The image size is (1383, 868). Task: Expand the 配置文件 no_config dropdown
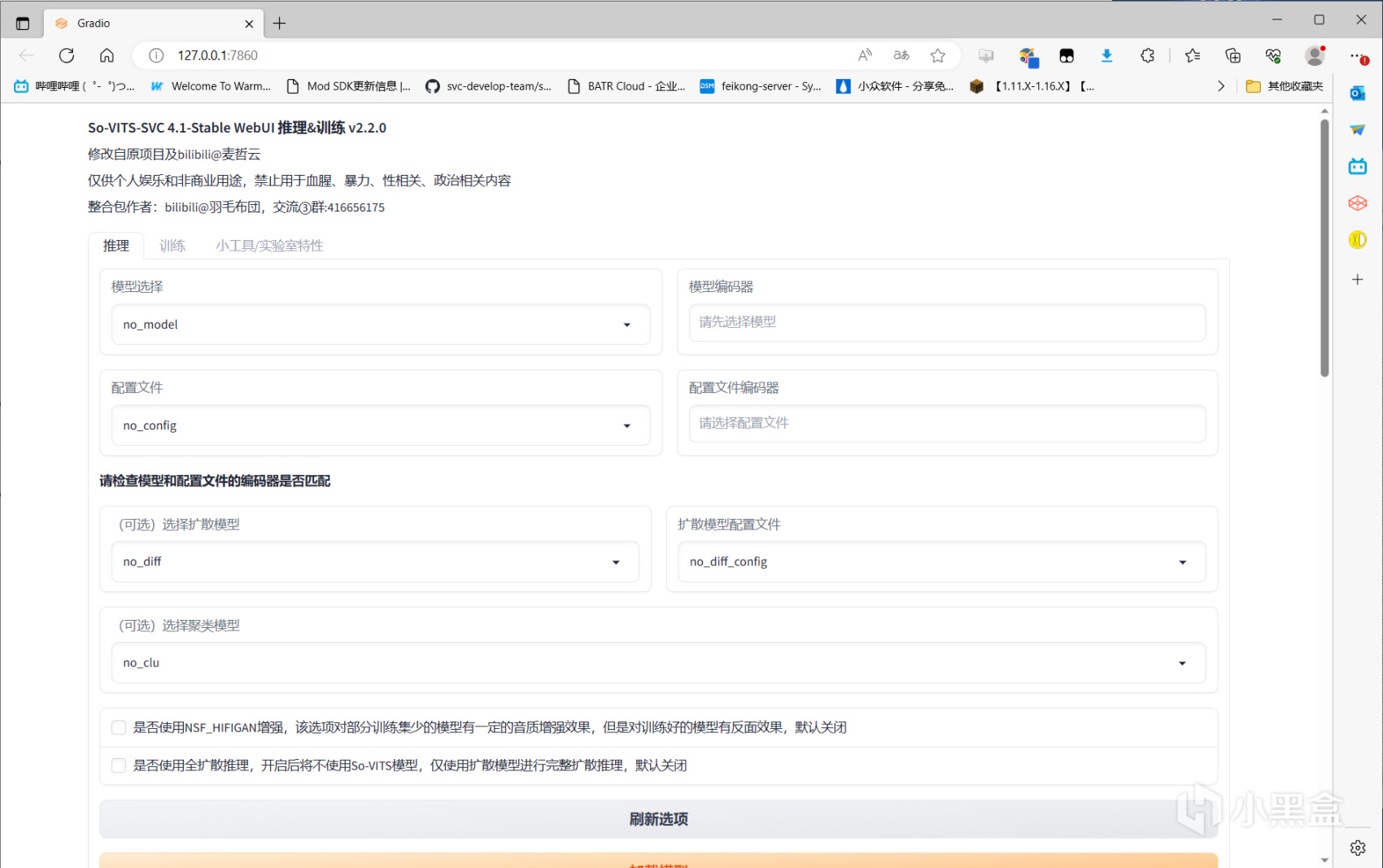click(x=381, y=425)
